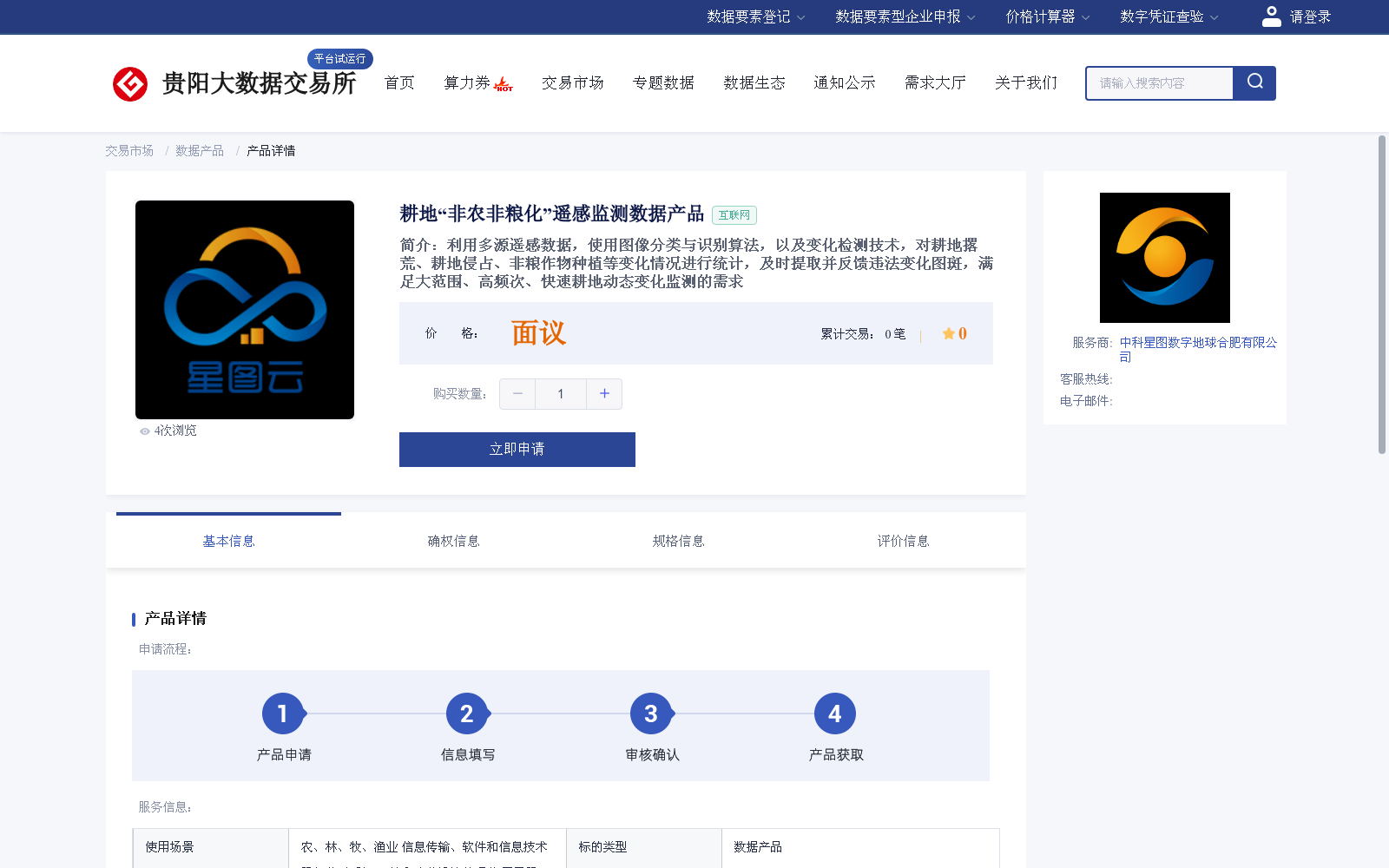Switch to 规格信息 tab

678,542
